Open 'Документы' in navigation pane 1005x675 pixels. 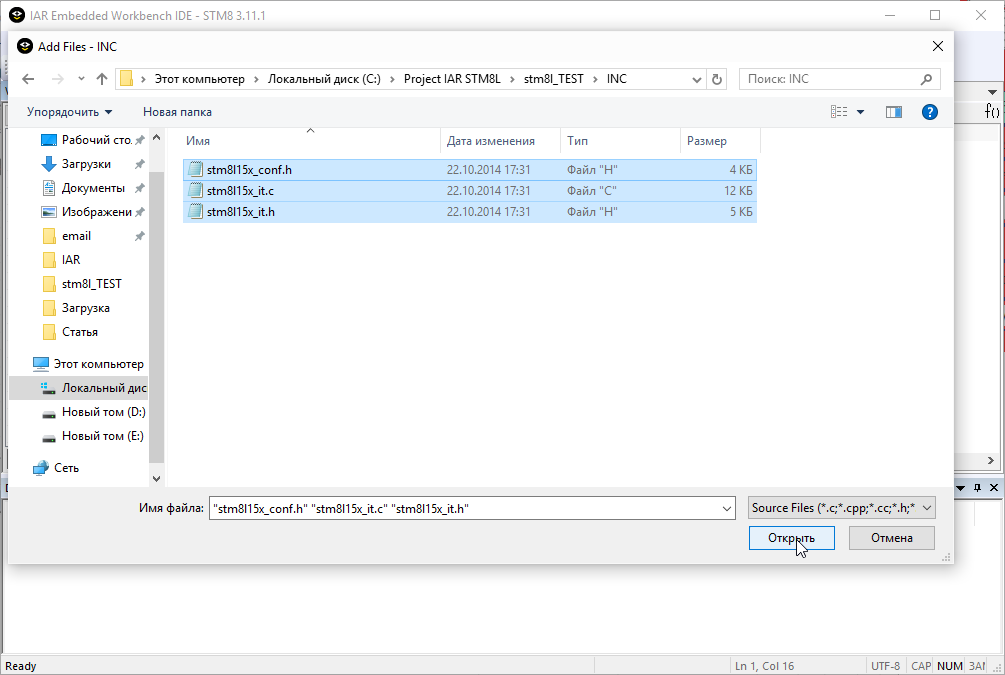[x=93, y=188]
